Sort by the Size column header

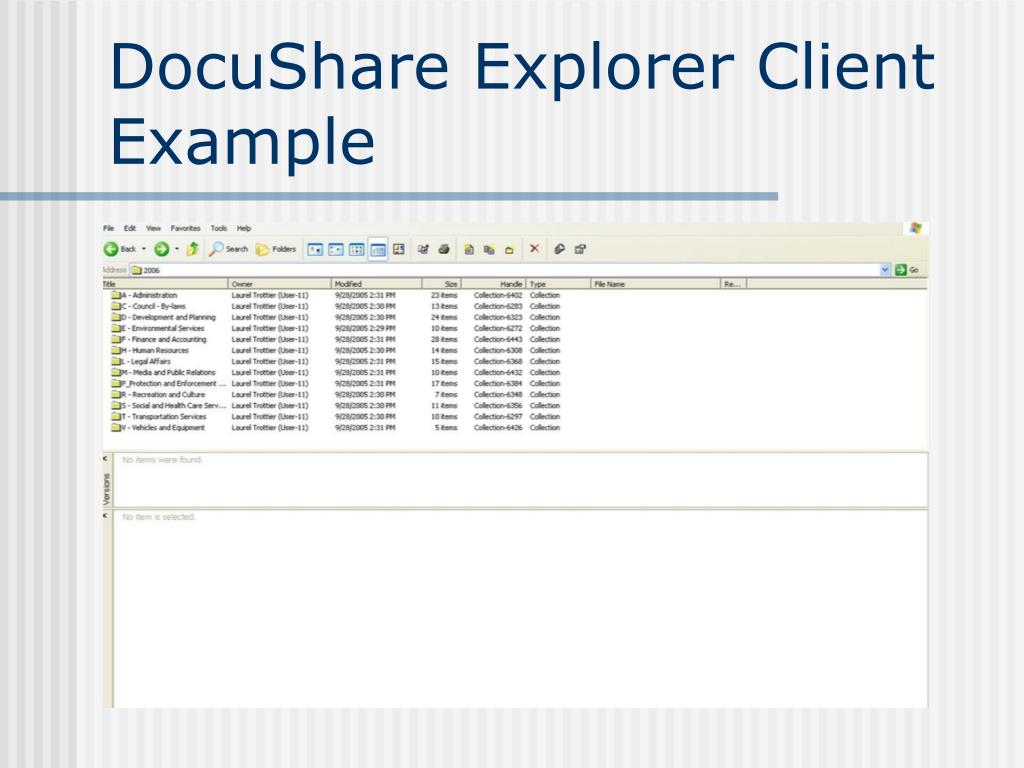[x=441, y=284]
